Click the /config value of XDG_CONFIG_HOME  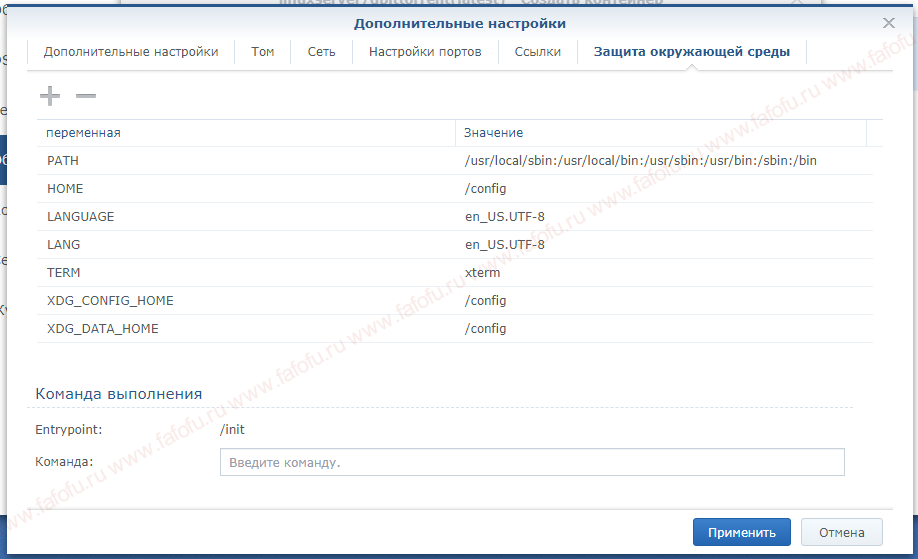click(x=485, y=301)
